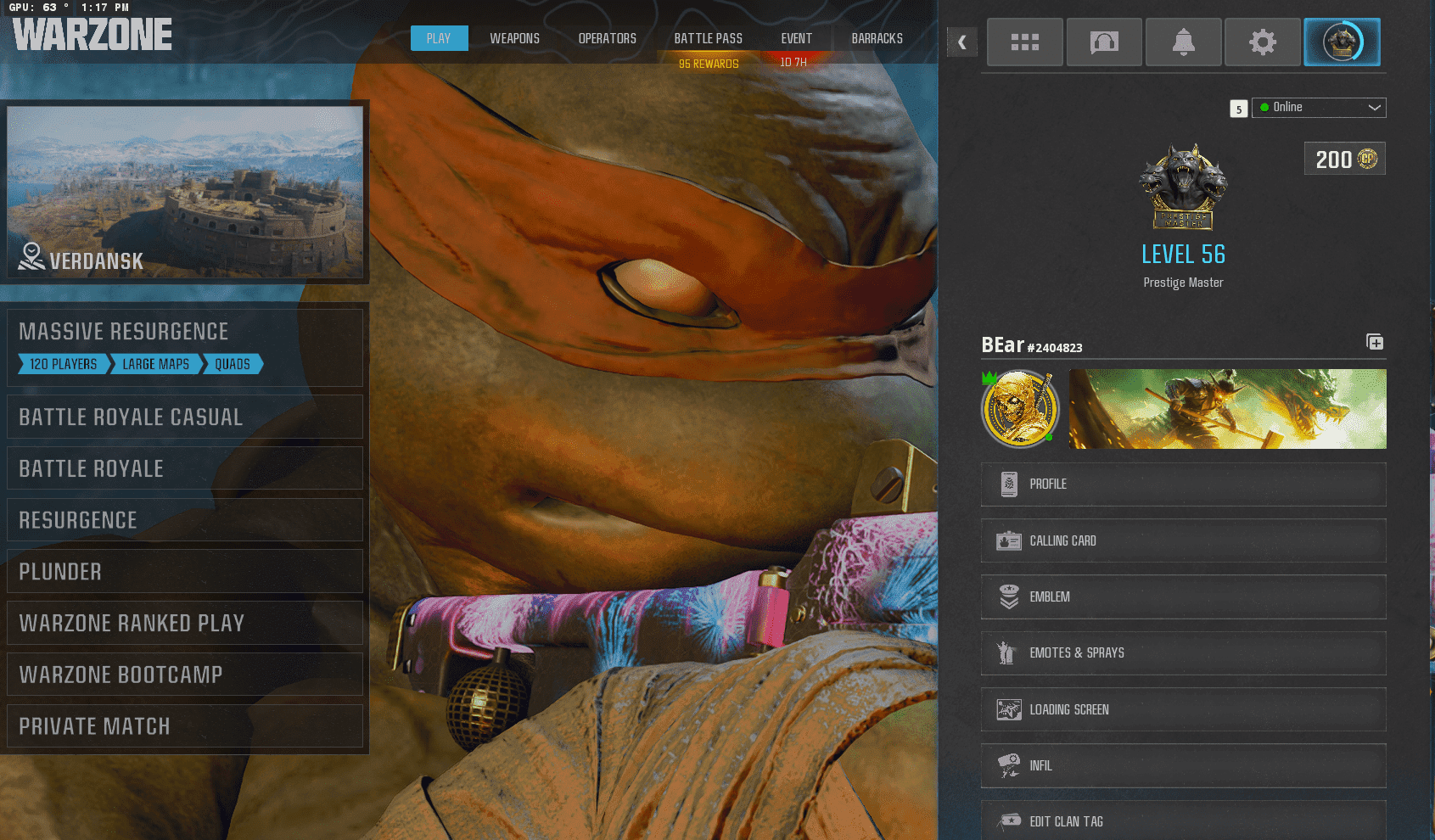The height and width of the screenshot is (840, 1435).
Task: Open the Barracks tab
Action: click(877, 38)
